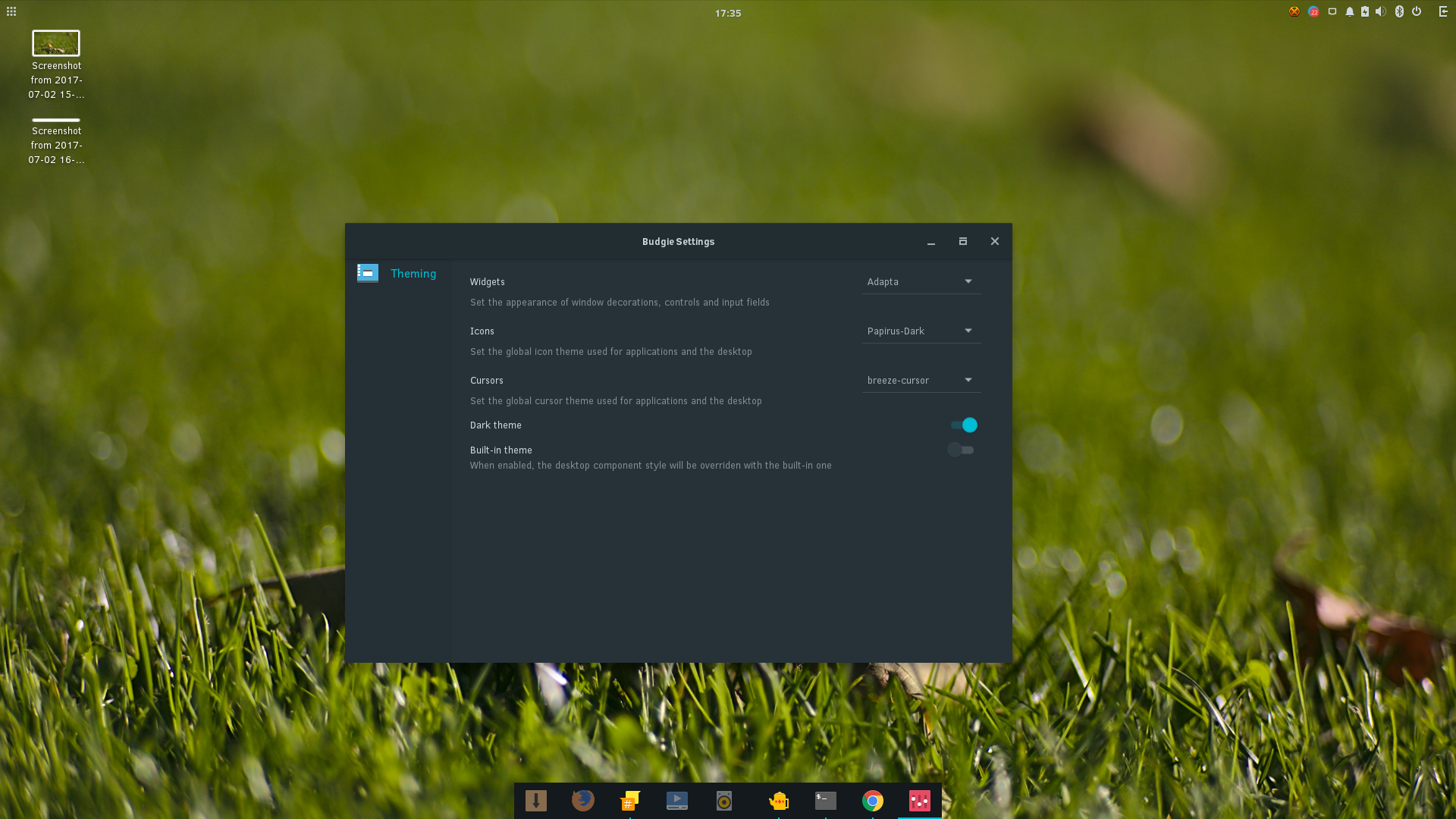This screenshot has height=819, width=1456.
Task: Click 'When enabled, the desktop component style' text
Action: (651, 466)
